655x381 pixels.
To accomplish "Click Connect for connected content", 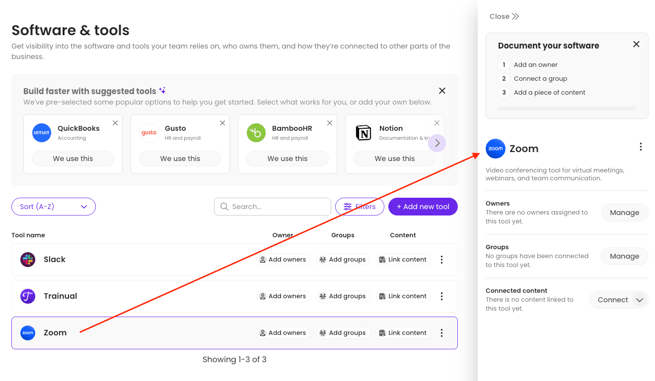I will pos(612,300).
